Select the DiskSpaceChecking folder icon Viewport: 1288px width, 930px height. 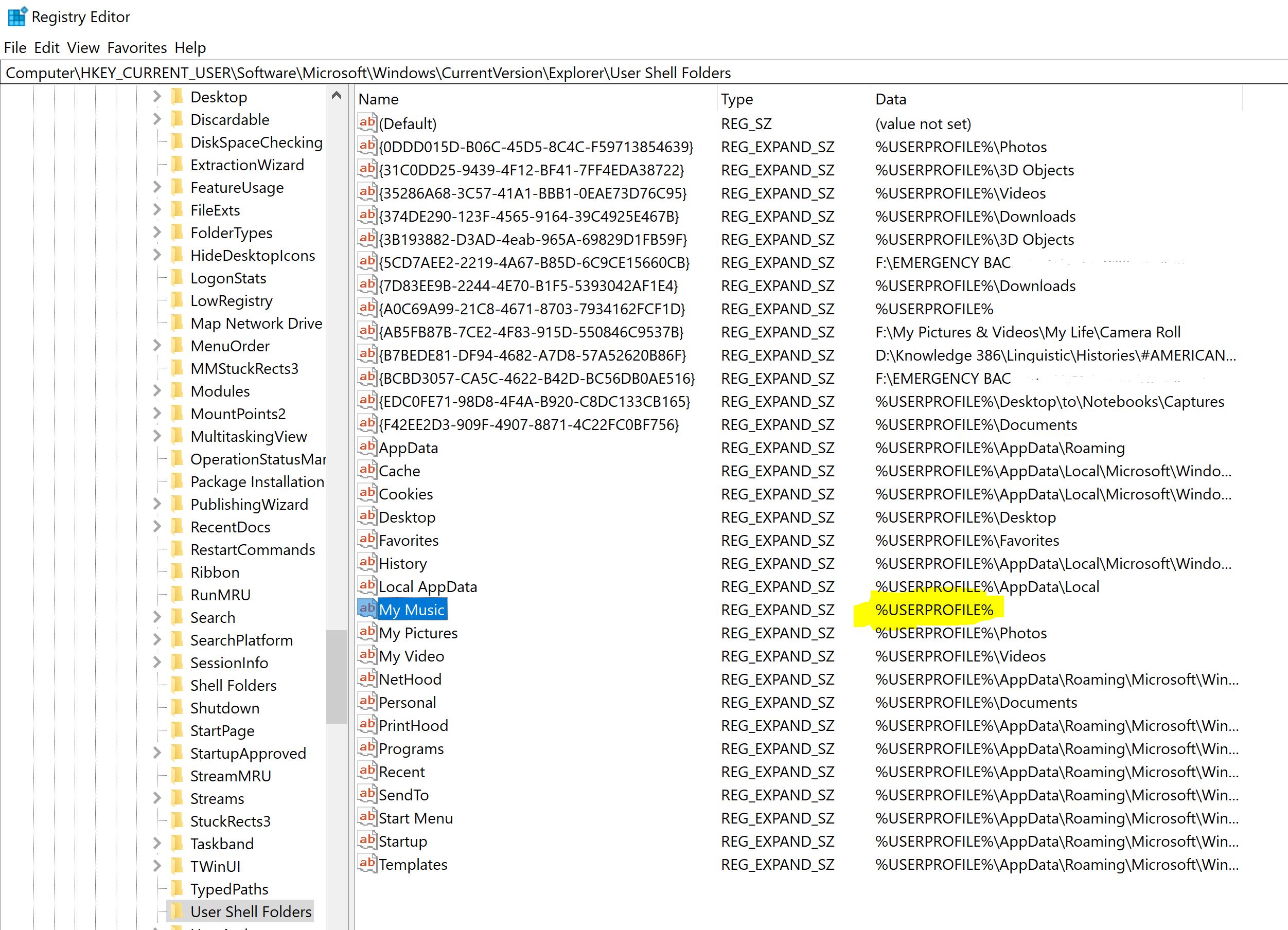click(x=177, y=141)
